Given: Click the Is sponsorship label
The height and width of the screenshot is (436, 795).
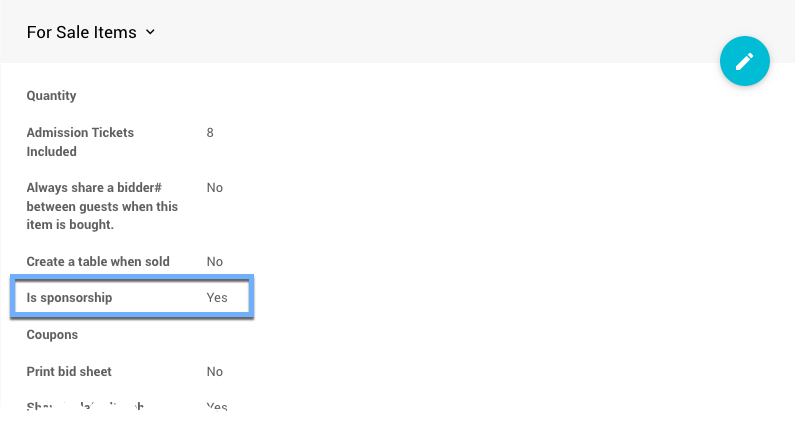Looking at the screenshot, I should tap(69, 298).
